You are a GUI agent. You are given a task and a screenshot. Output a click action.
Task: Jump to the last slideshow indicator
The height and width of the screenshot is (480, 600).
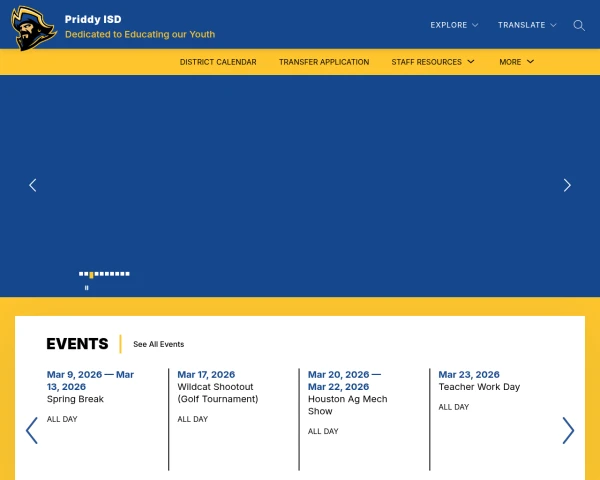(x=127, y=274)
